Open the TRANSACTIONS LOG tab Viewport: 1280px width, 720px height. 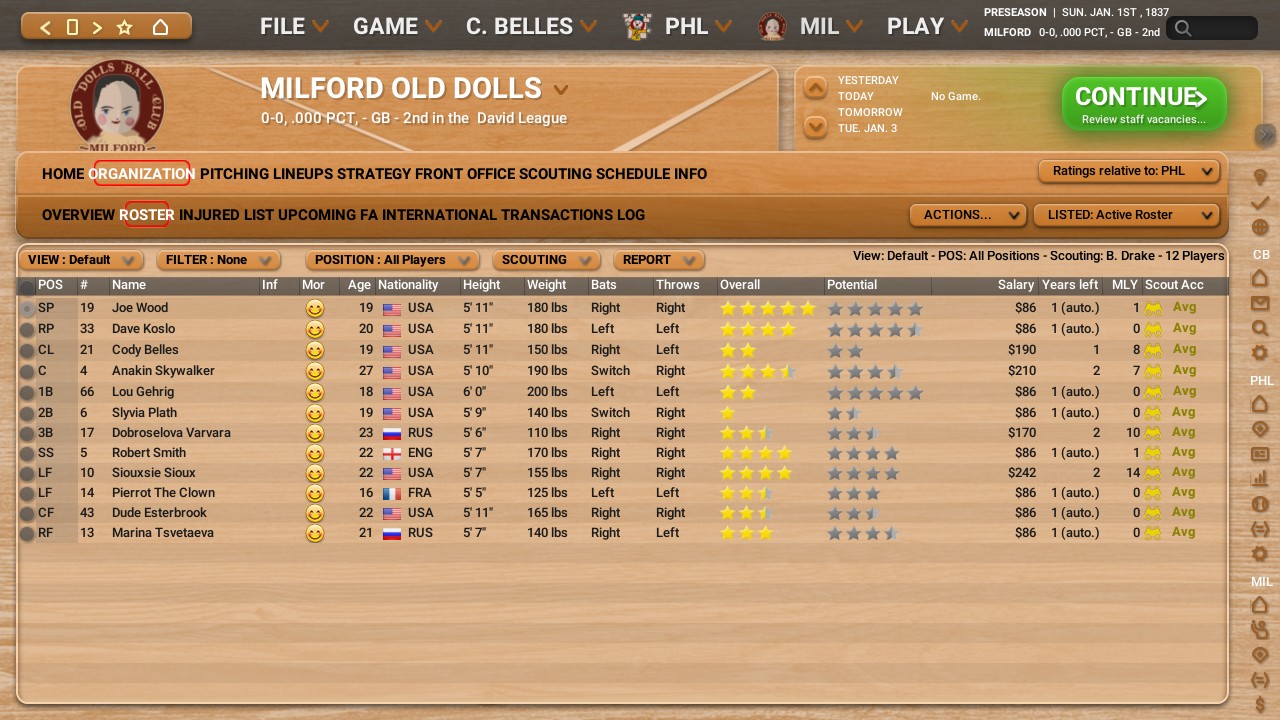click(x=573, y=215)
